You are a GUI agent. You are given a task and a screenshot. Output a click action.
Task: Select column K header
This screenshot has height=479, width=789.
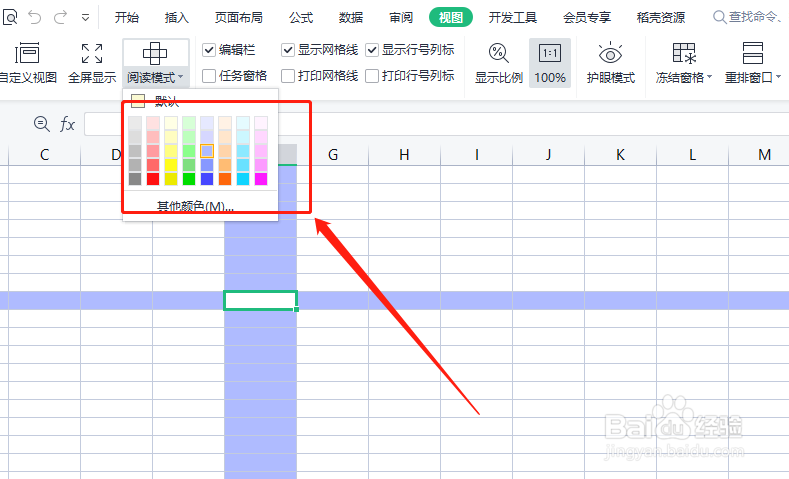click(x=620, y=155)
